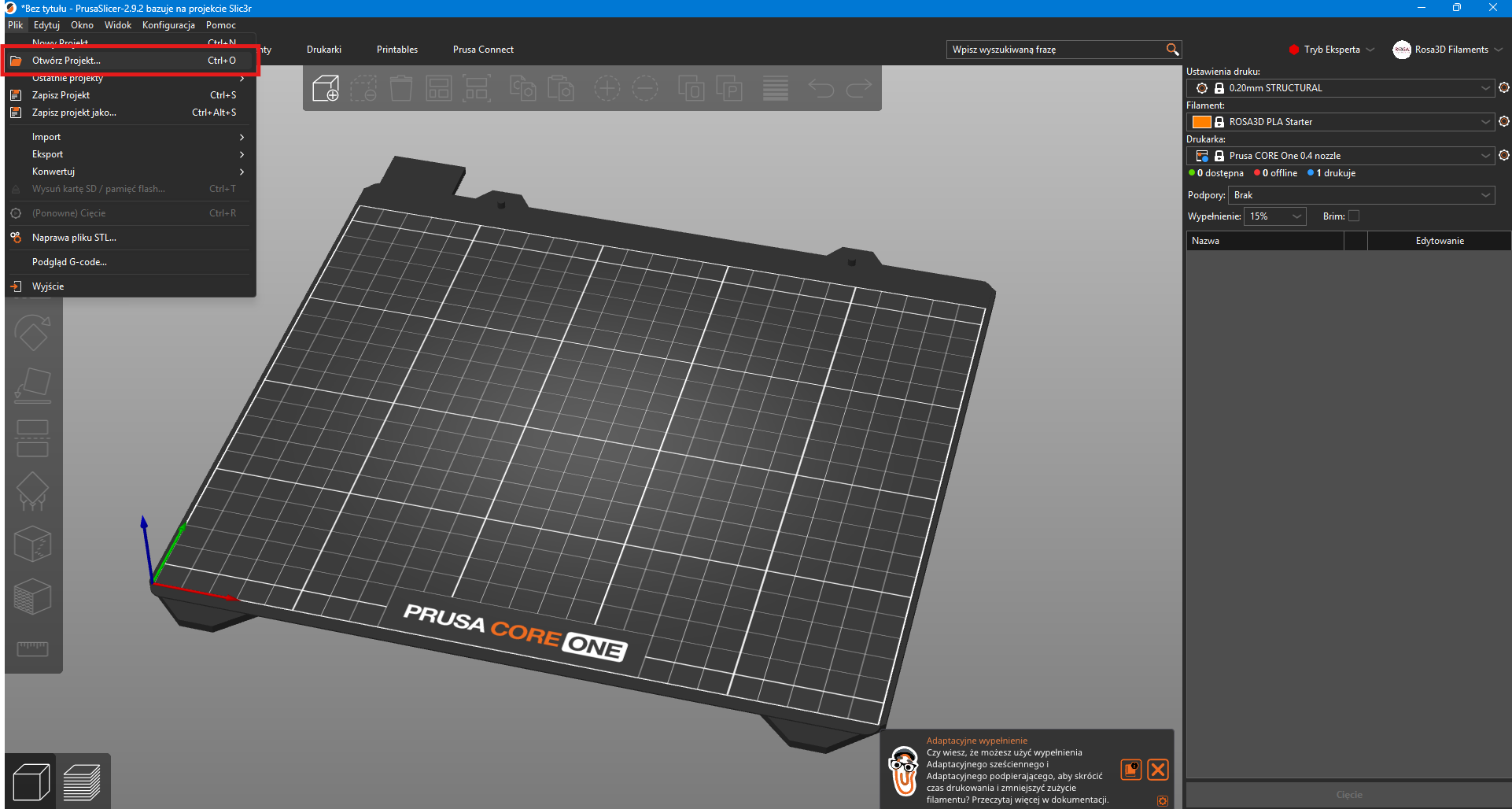Expand the Import submenu
Image resolution: width=1512 pixels, height=809 pixels.
coord(130,137)
